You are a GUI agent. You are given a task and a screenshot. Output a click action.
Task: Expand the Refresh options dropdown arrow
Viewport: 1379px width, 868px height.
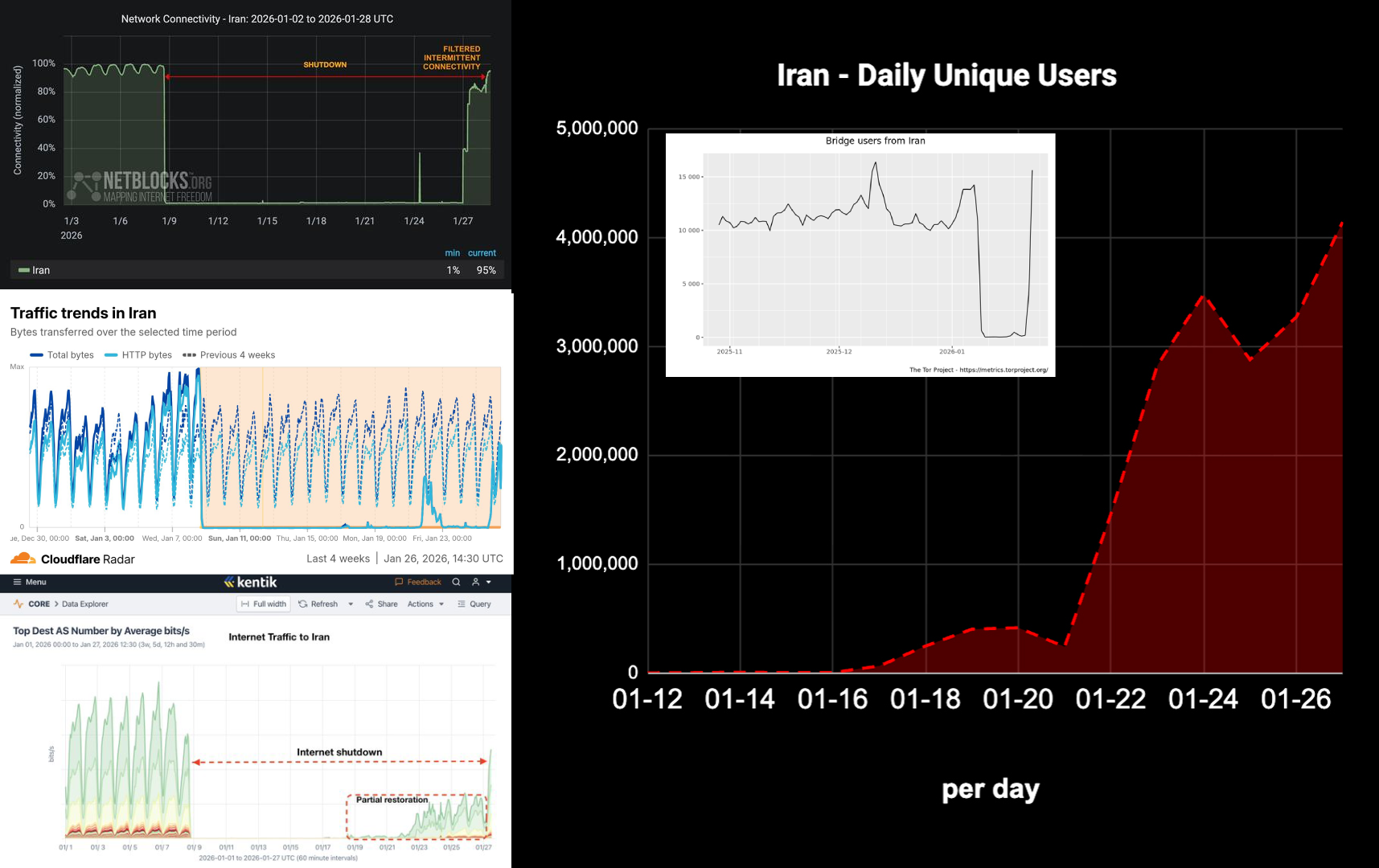(x=351, y=604)
